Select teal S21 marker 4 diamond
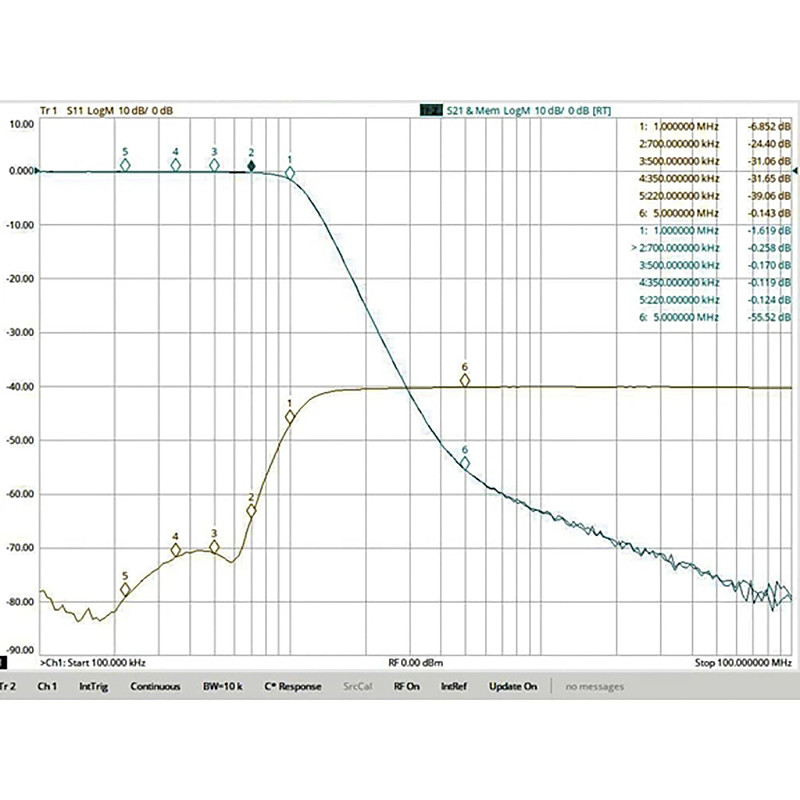The width and height of the screenshot is (800, 800). point(176,165)
